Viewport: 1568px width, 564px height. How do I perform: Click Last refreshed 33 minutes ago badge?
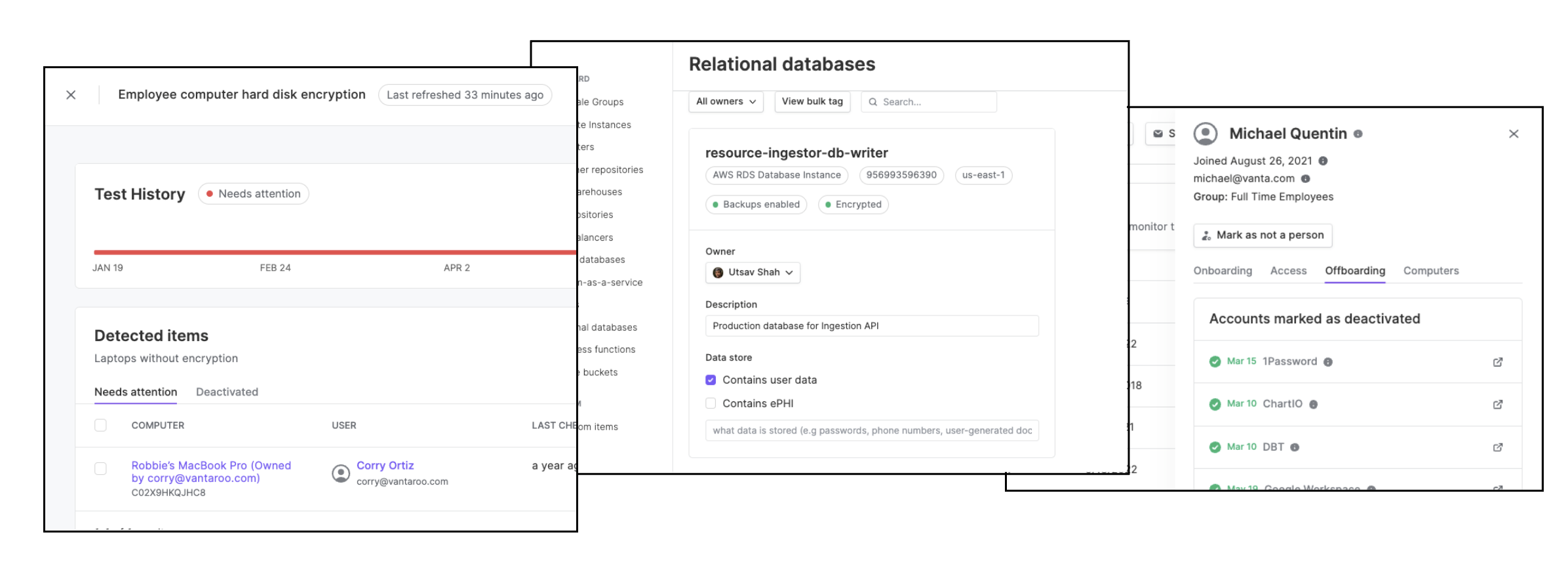coord(465,95)
